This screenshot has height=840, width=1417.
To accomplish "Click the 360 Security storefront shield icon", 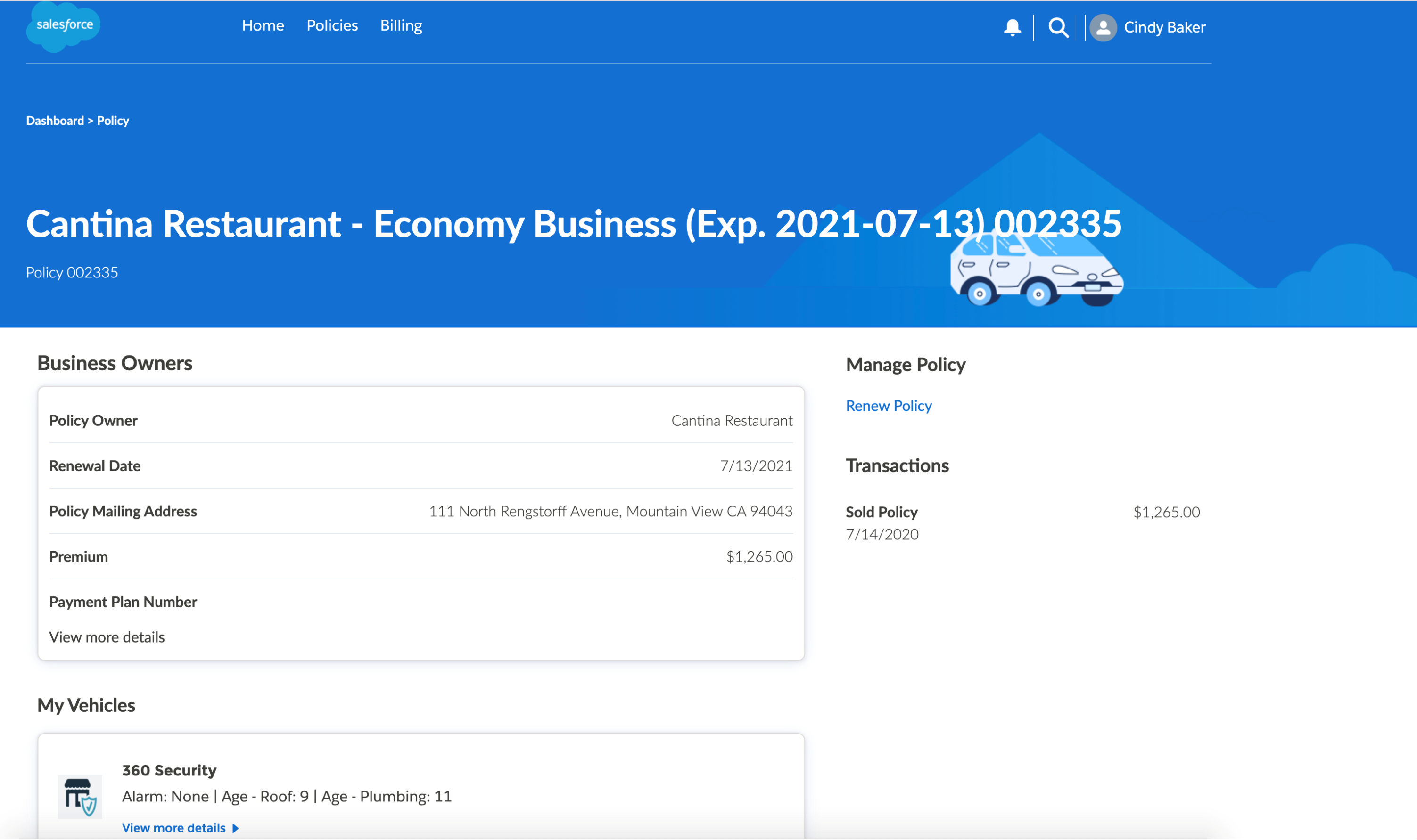I will (x=80, y=796).
